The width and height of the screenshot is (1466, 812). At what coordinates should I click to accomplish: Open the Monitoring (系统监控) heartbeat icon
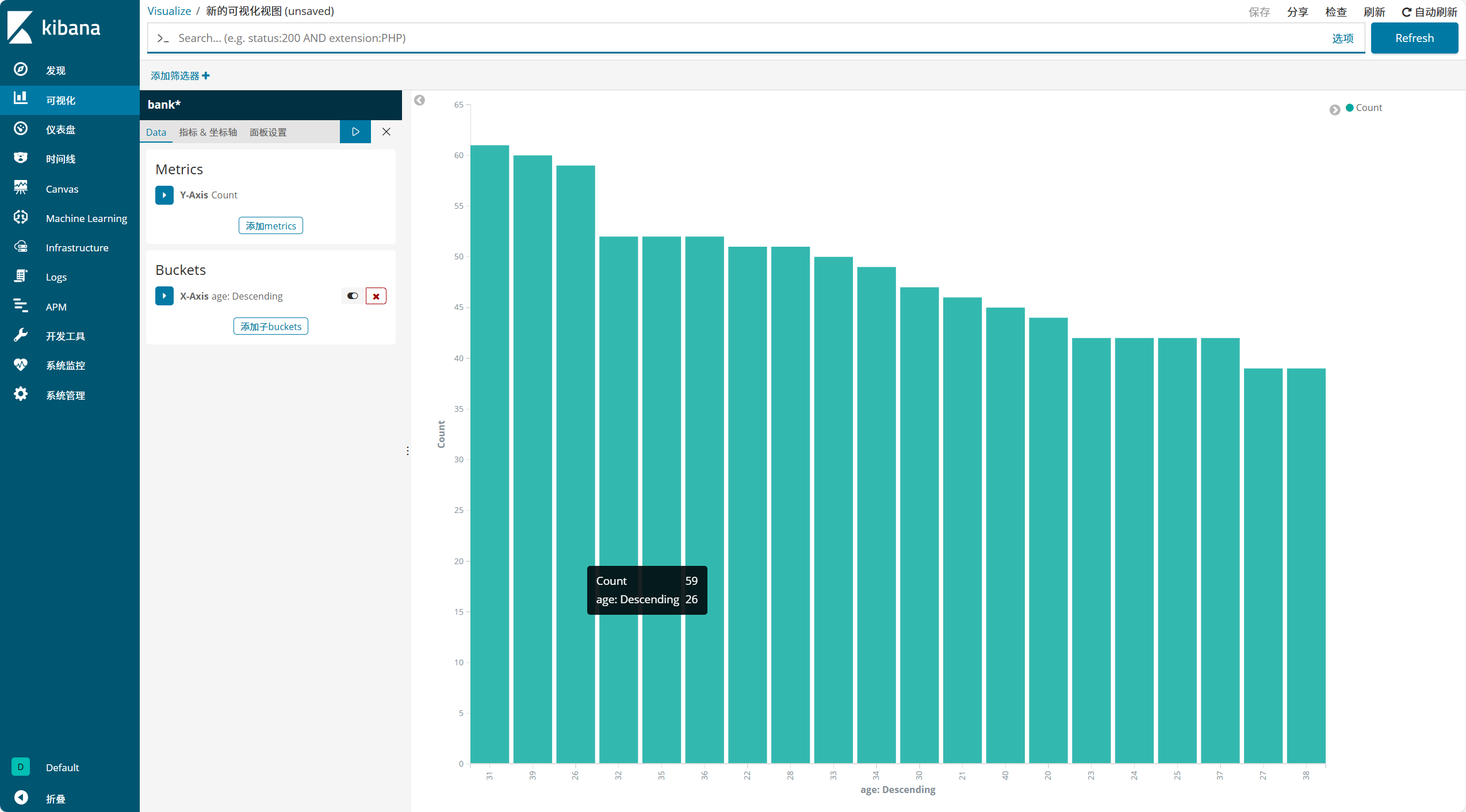click(x=21, y=365)
